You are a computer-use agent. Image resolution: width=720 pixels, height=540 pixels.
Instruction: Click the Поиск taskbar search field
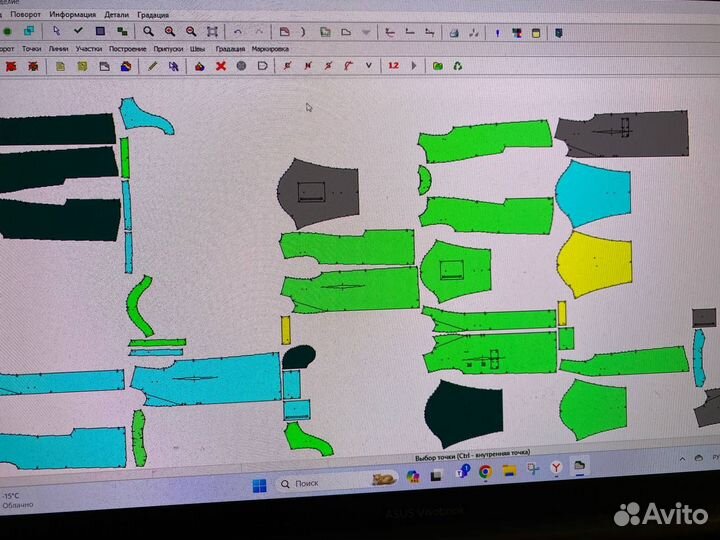[x=310, y=484]
